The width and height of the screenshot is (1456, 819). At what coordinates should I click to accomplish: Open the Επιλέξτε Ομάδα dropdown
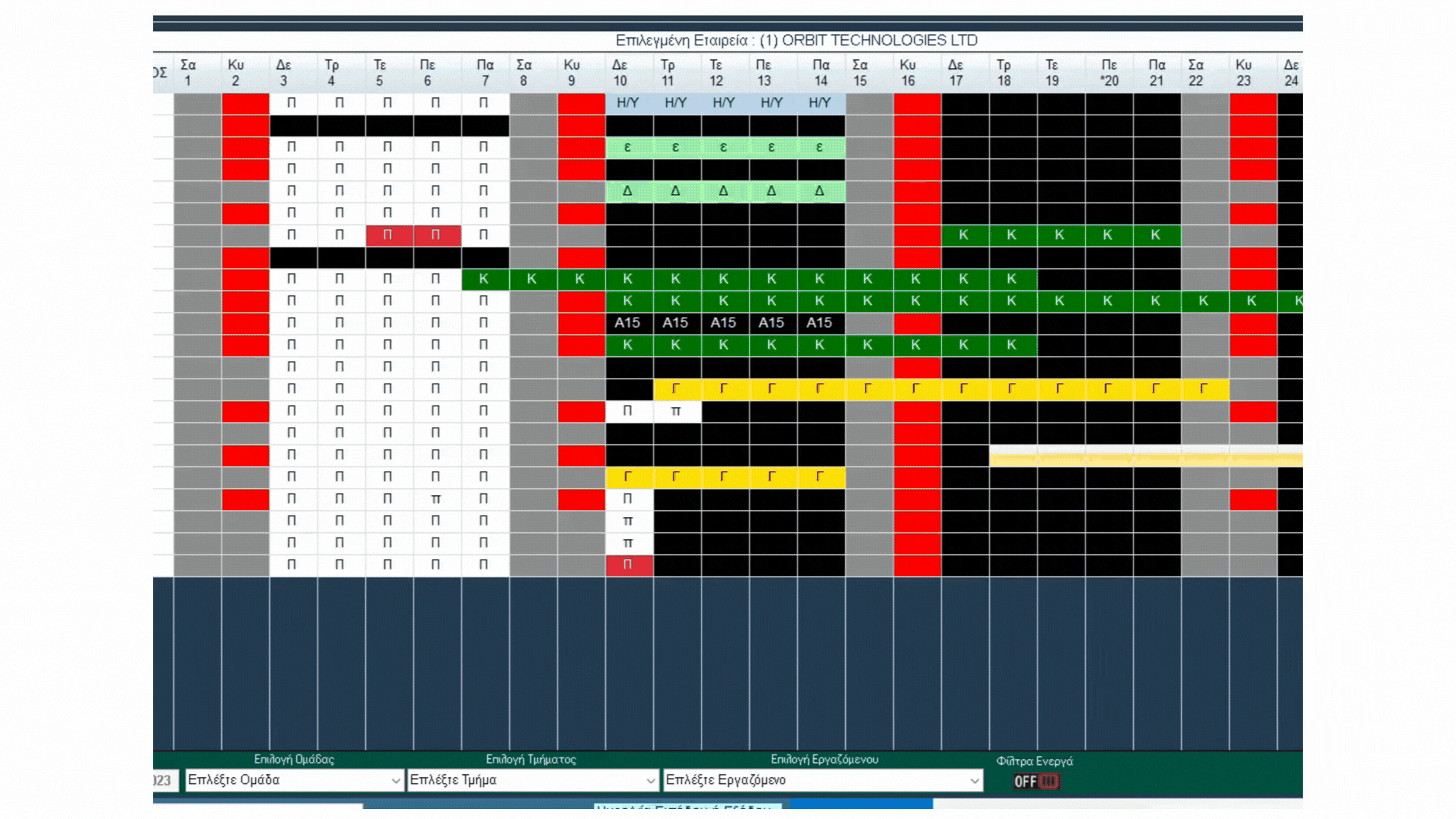(294, 780)
